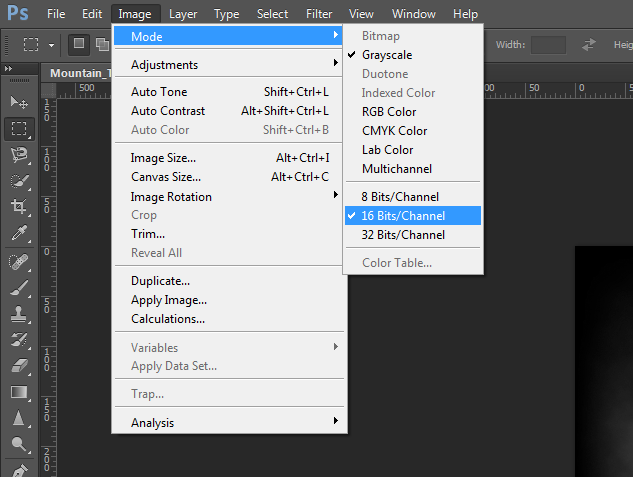This screenshot has height=477, width=633.
Task: Open the Help menu
Action: (x=465, y=14)
